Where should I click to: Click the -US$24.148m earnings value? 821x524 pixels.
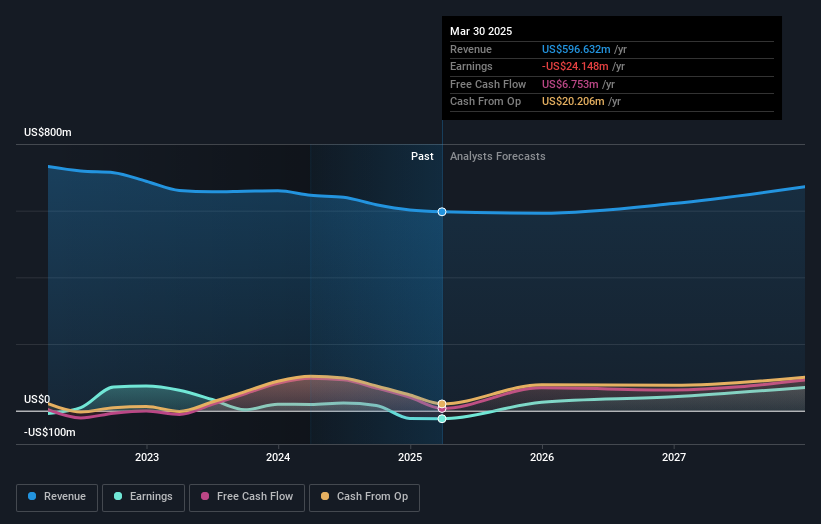pyautogui.click(x=575, y=66)
